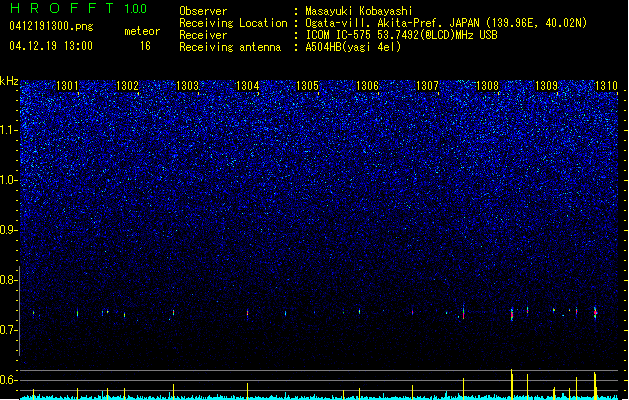
Task: Click the kHz axis unit label
Action: [x=9, y=81]
